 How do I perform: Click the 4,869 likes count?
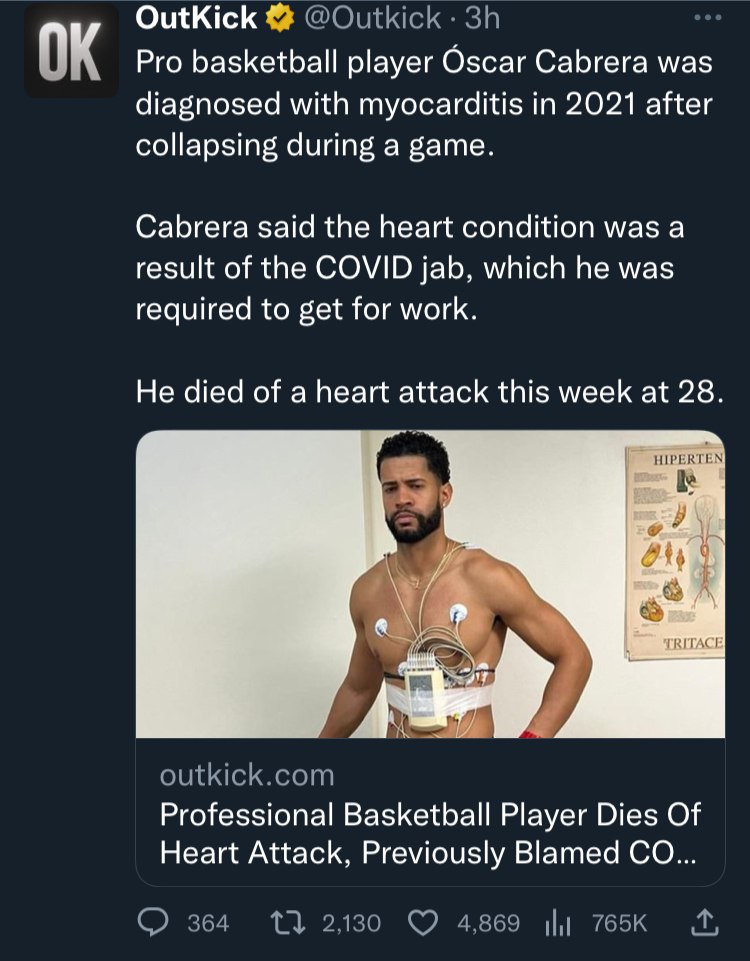[488, 923]
